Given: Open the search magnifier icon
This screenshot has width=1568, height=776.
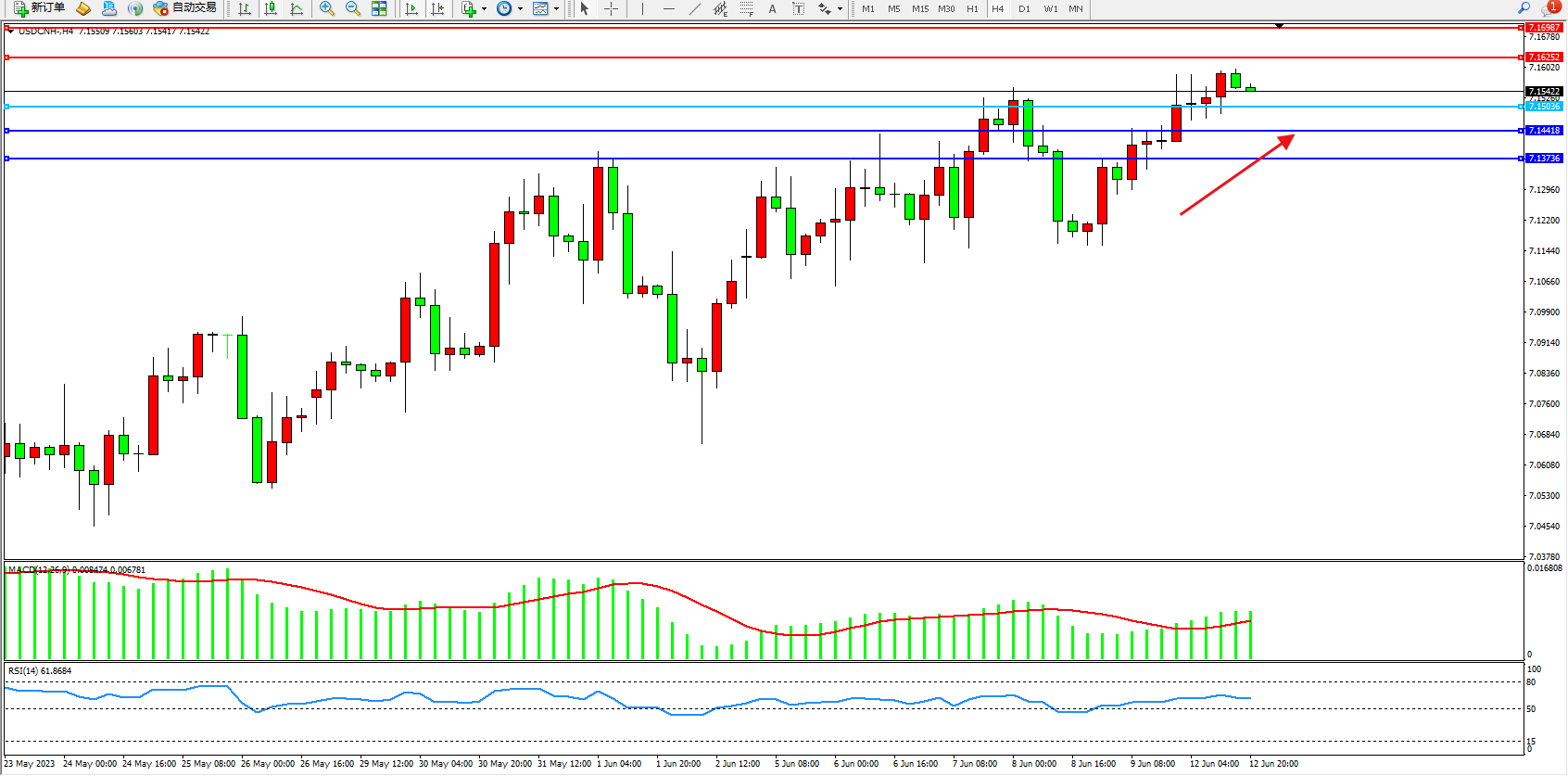Looking at the screenshot, I should point(1524,7).
